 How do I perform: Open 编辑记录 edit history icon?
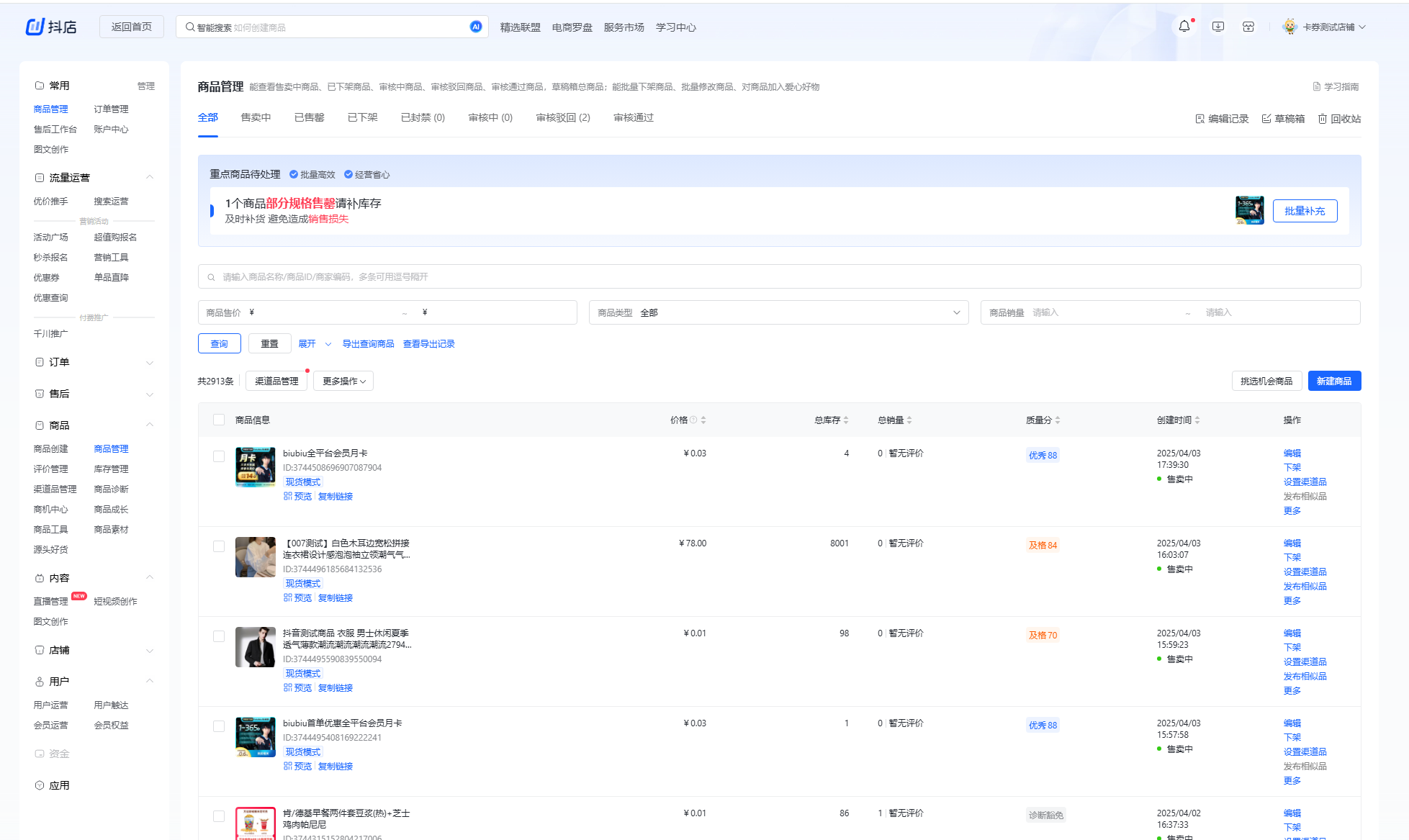point(1200,119)
